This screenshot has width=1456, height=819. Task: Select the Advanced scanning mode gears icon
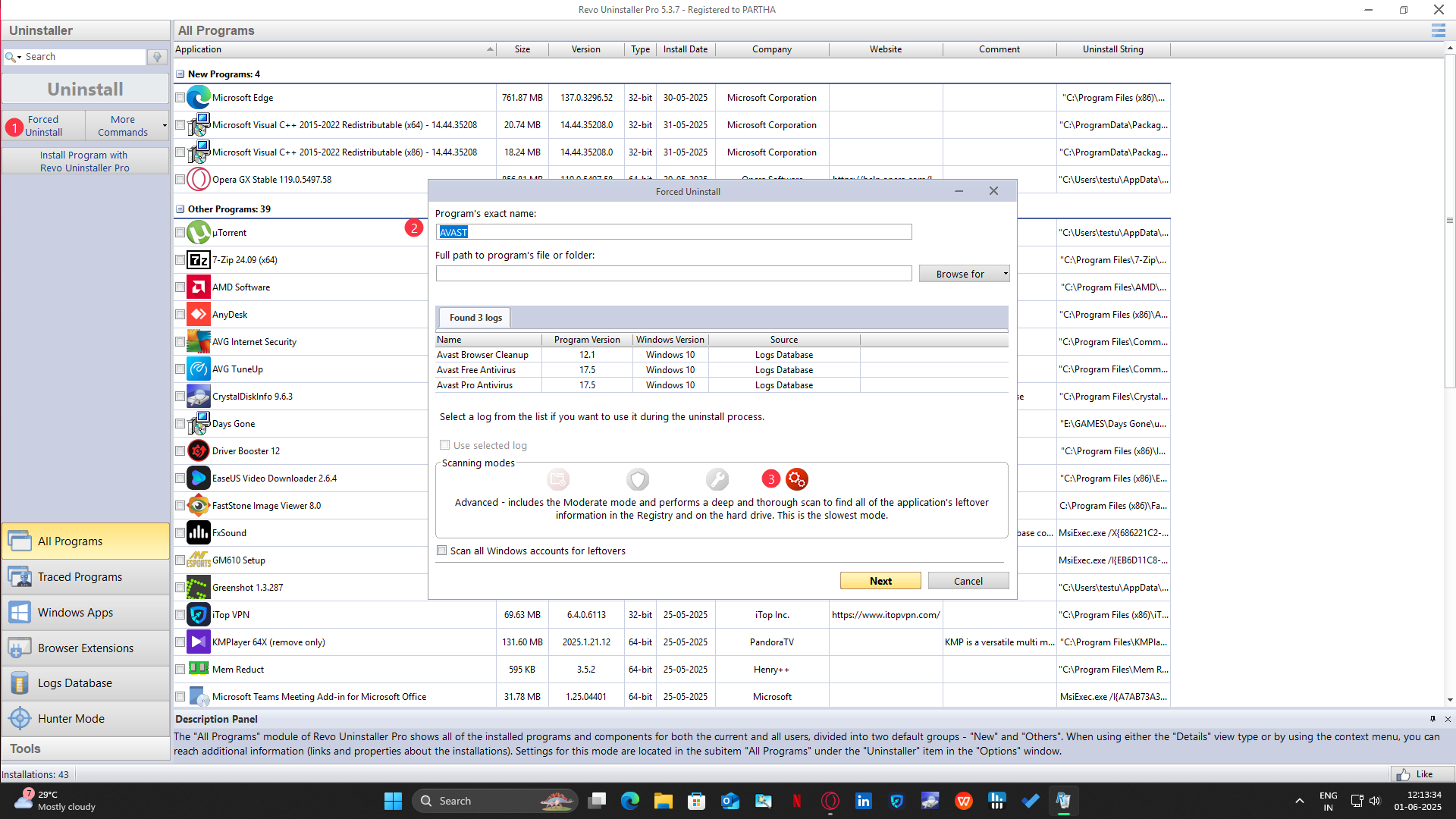[796, 479]
